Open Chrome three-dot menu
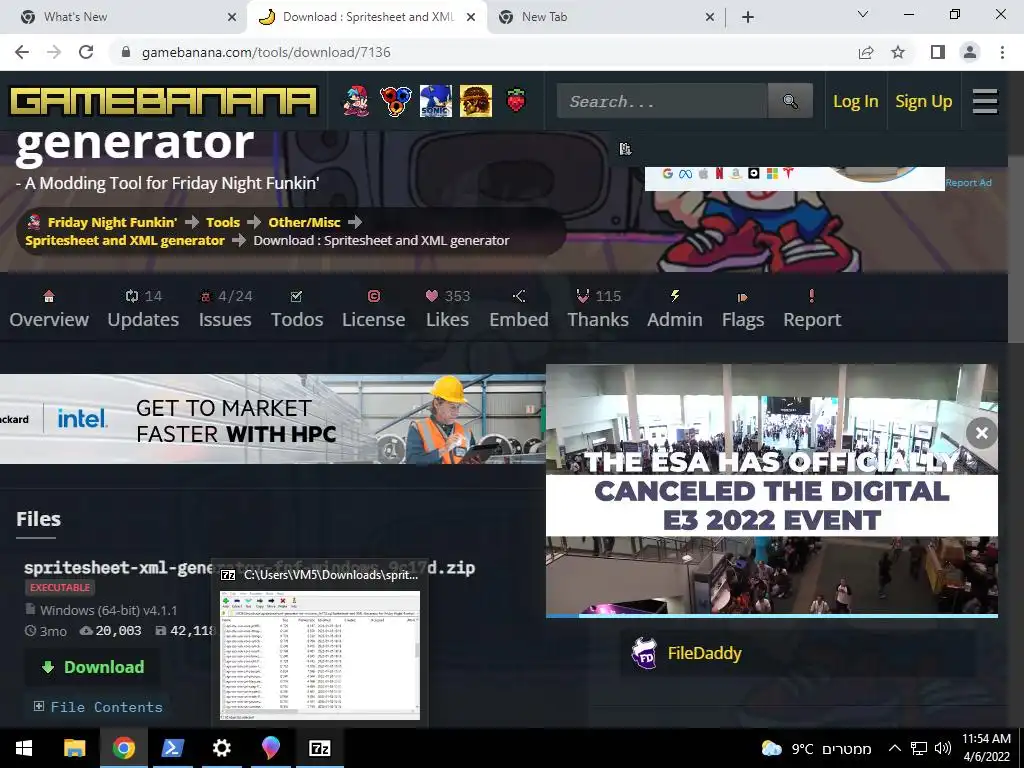1024x768 pixels. 1002,52
